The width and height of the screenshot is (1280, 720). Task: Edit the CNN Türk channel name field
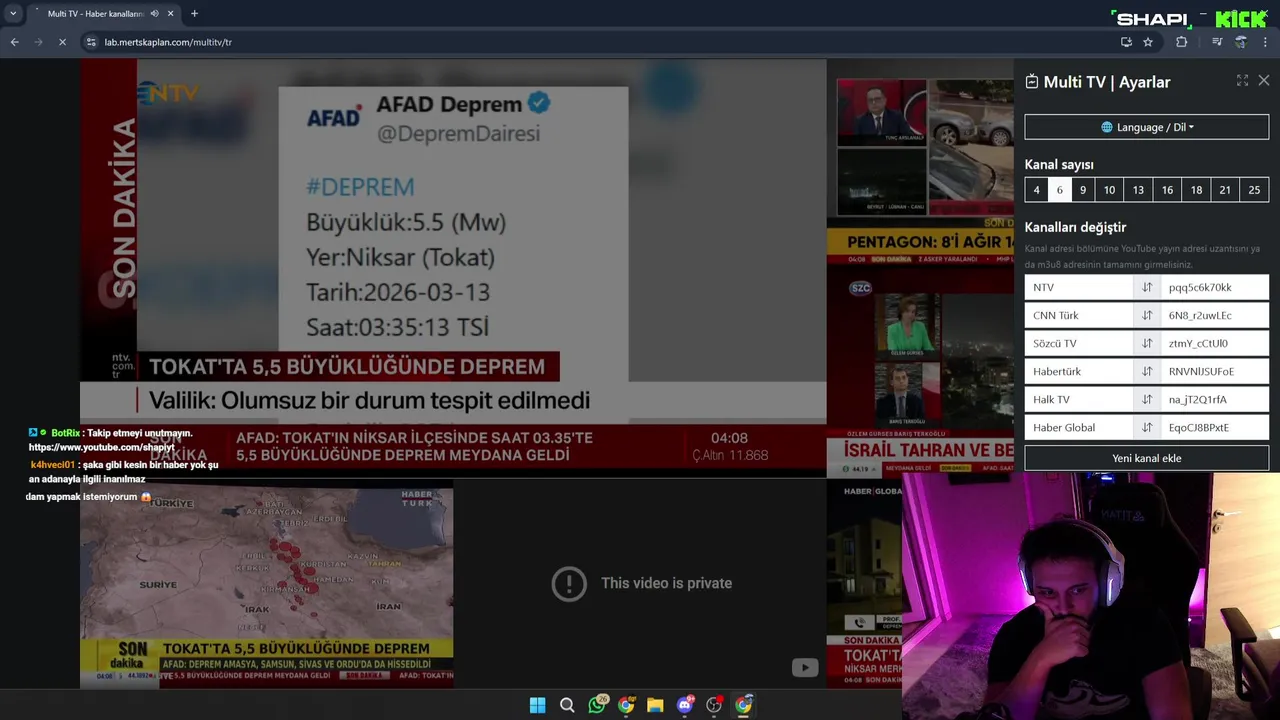(1079, 315)
